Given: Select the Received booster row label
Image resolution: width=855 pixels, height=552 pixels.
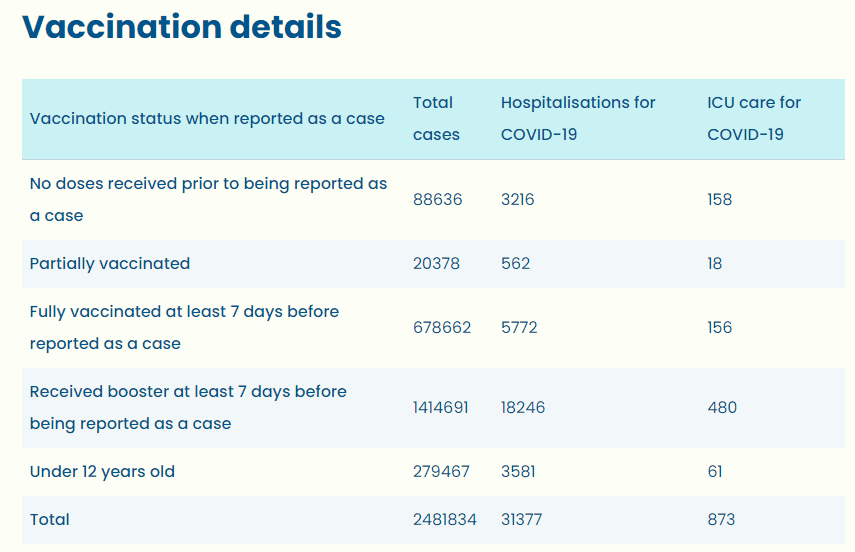Looking at the screenshot, I should pos(188,407).
